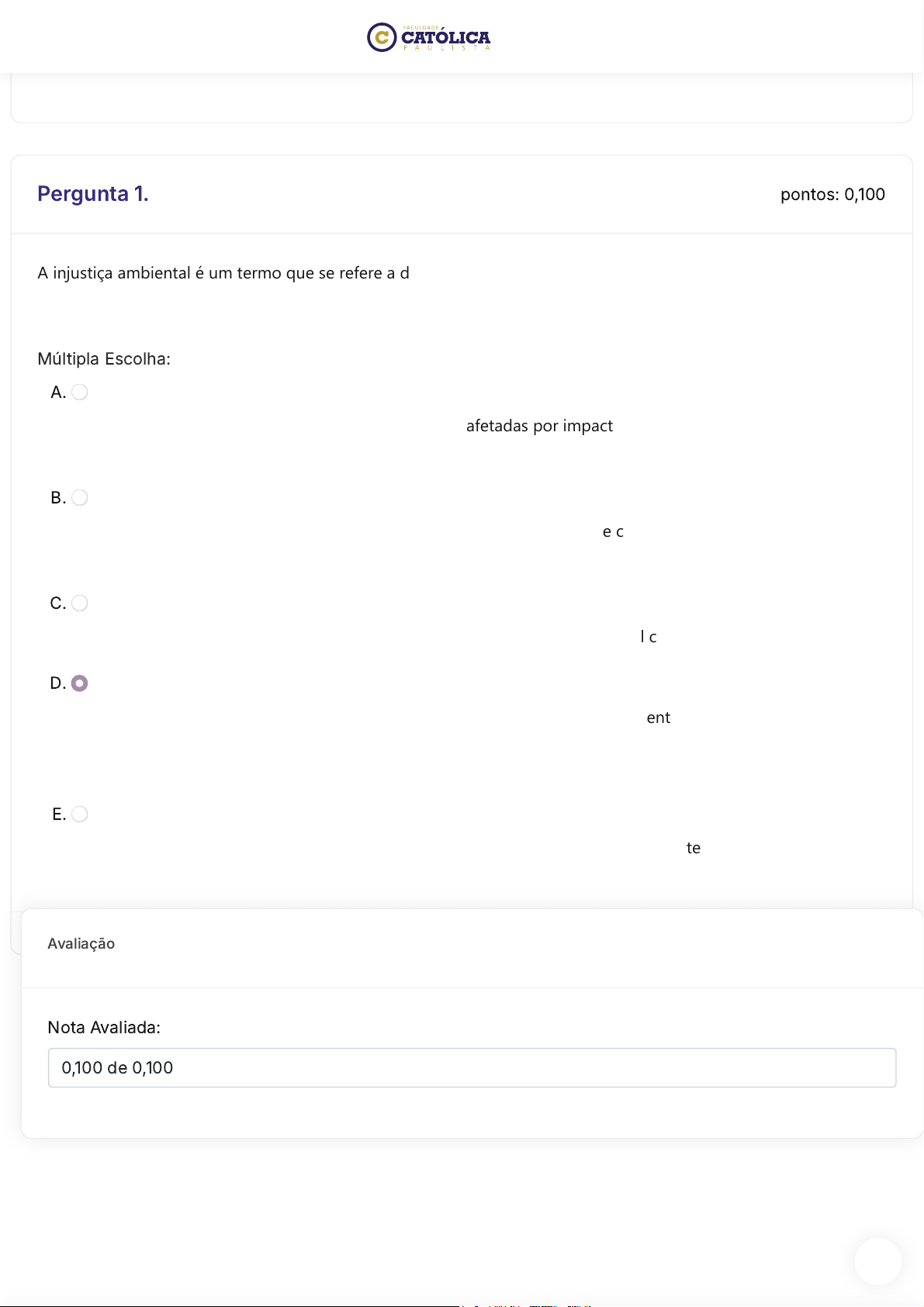Screen dimensions: 924x1307
Task: Click the circular floating button at bottom right
Action: click(878, 1261)
